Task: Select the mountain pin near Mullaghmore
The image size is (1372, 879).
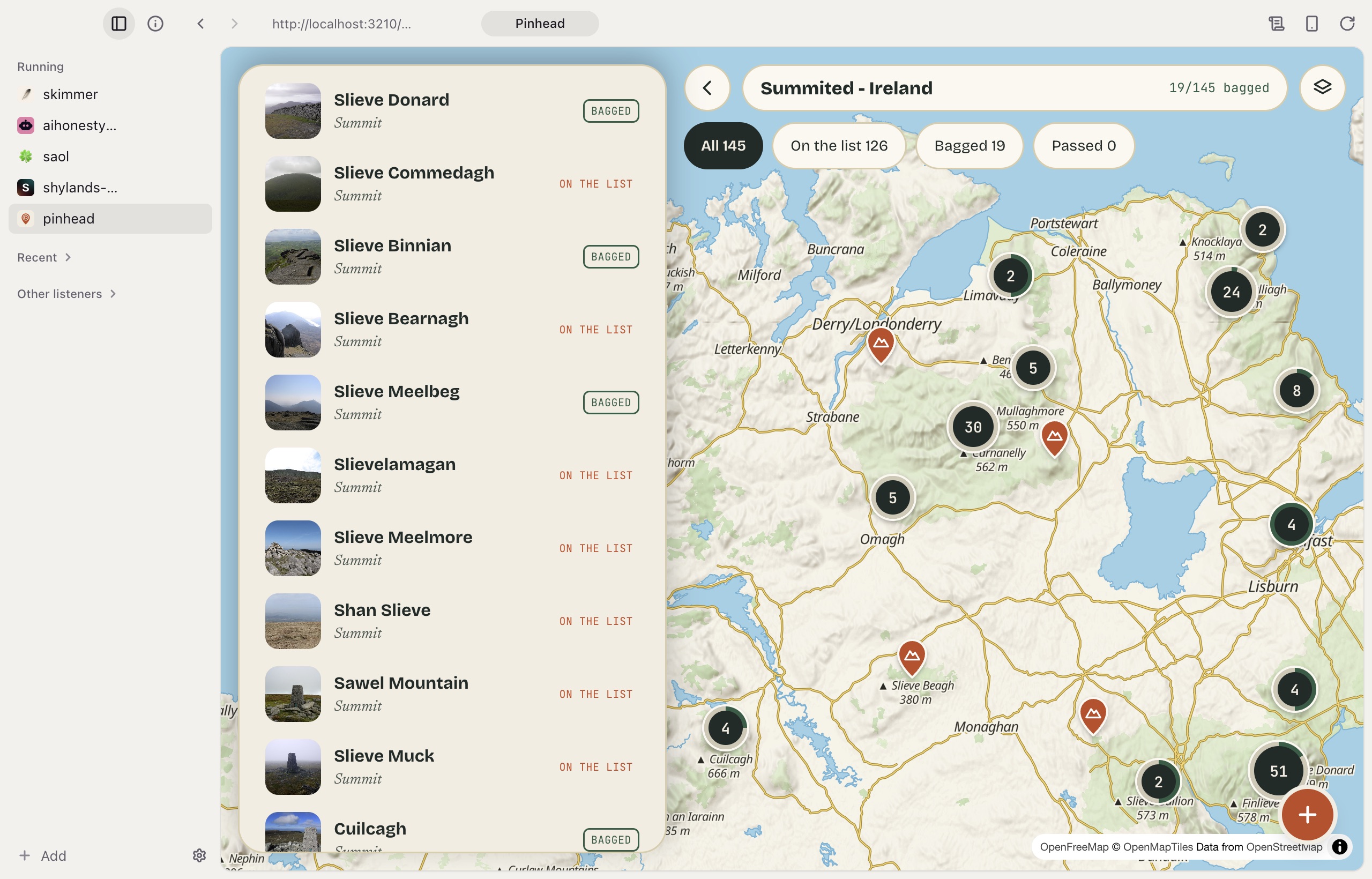Action: click(x=1054, y=438)
